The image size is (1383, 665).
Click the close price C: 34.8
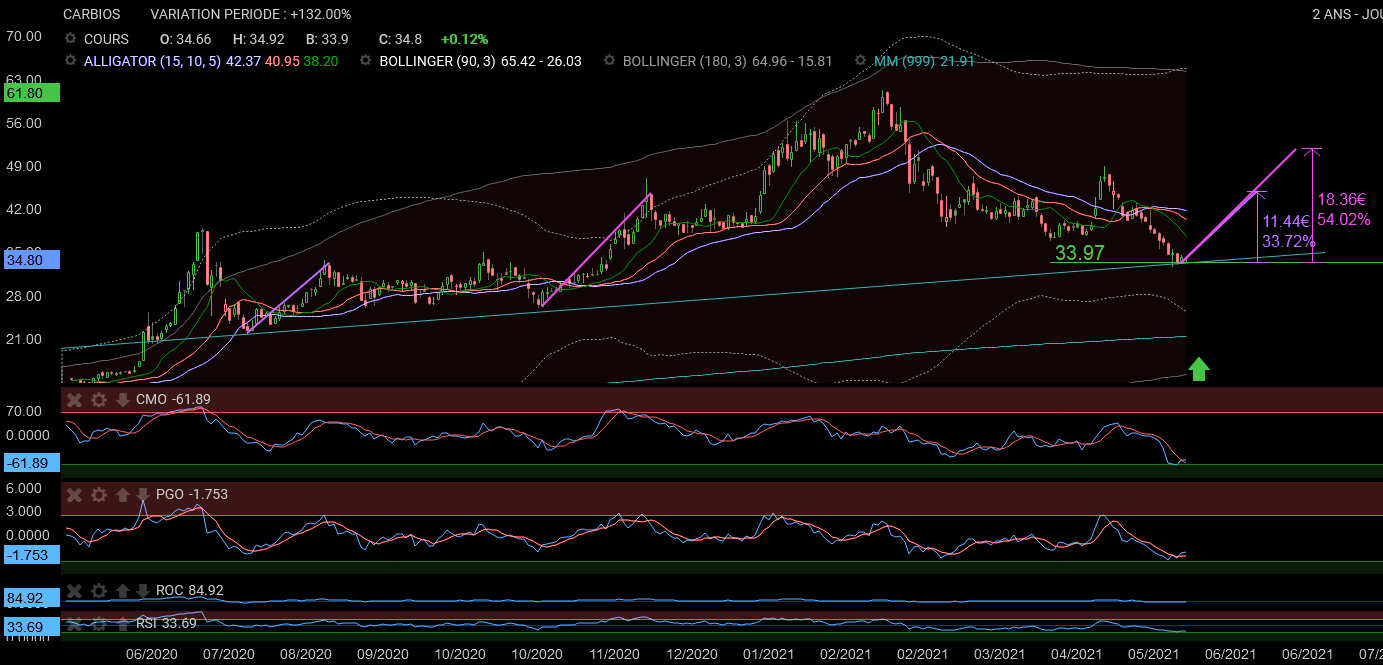[x=400, y=39]
